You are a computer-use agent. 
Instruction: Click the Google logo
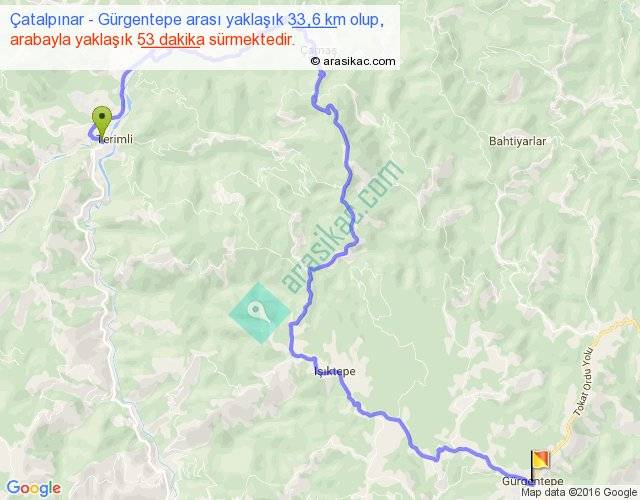coord(34,488)
